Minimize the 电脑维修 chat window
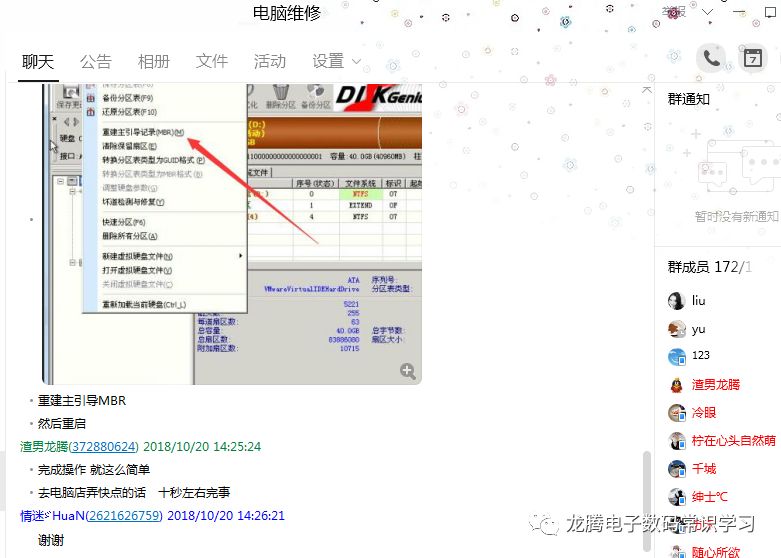Screen dimensions: 781x558 click(740, 12)
